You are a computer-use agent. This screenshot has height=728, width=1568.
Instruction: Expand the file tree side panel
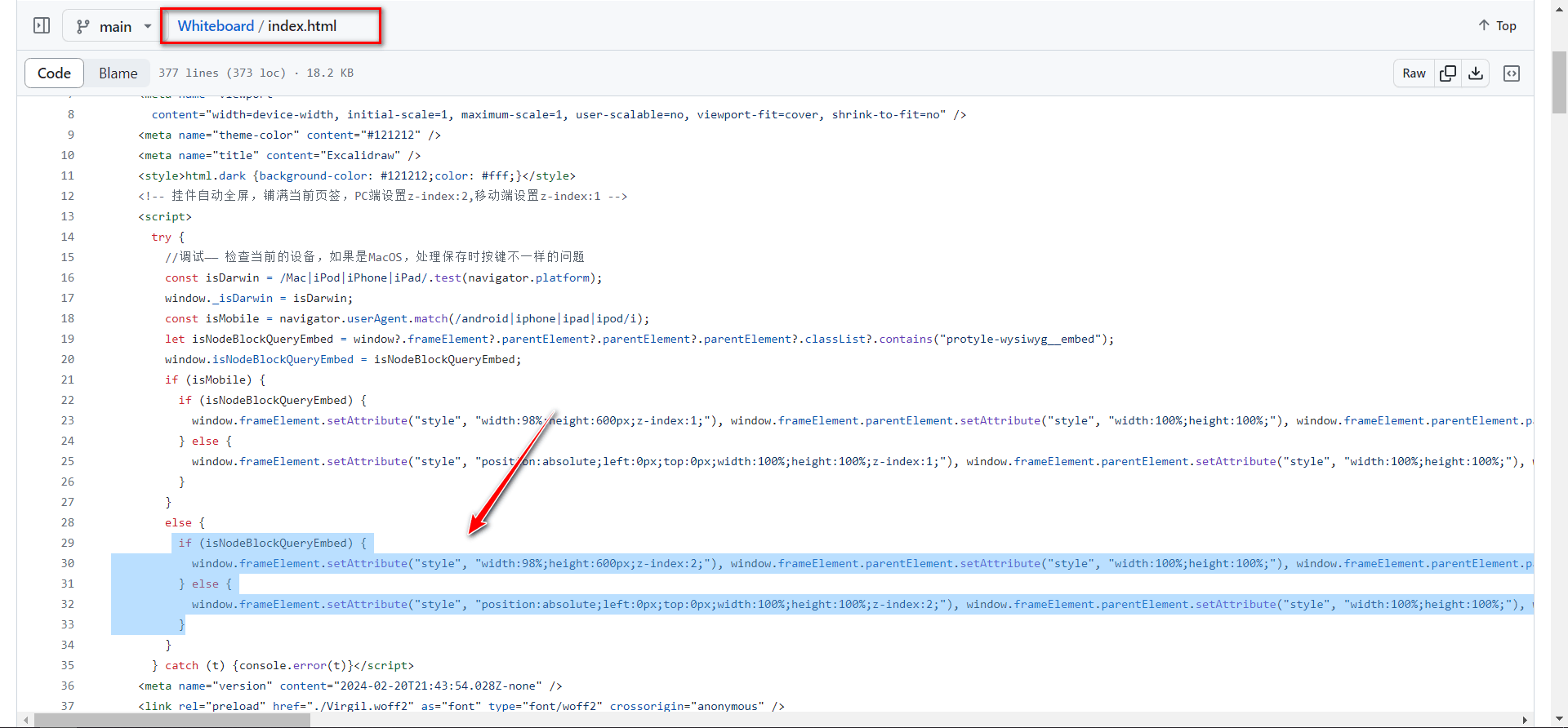pos(42,26)
